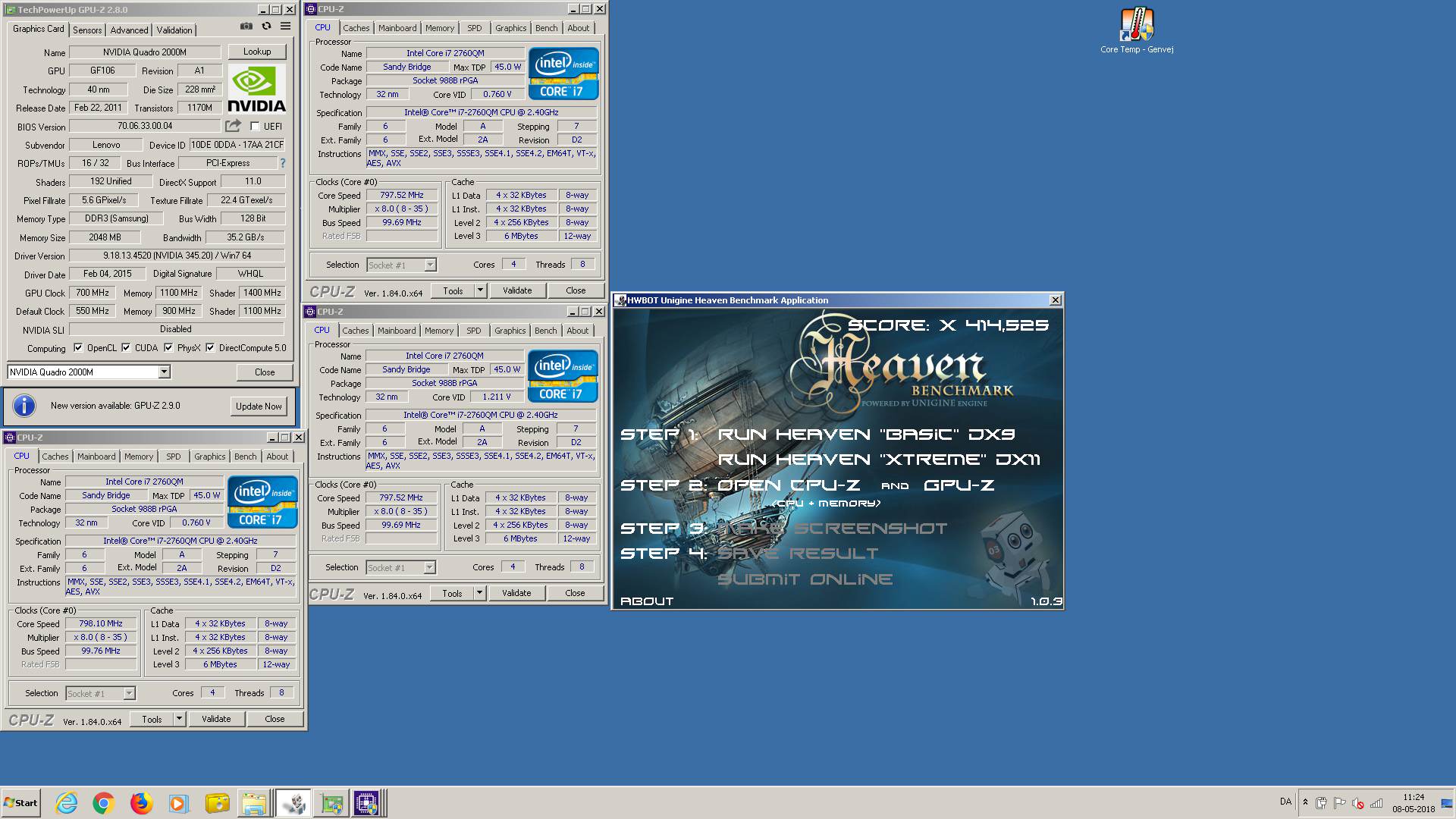This screenshot has width=1456, height=819.
Task: Toggle the OpenCL checkbox
Action: [78, 348]
